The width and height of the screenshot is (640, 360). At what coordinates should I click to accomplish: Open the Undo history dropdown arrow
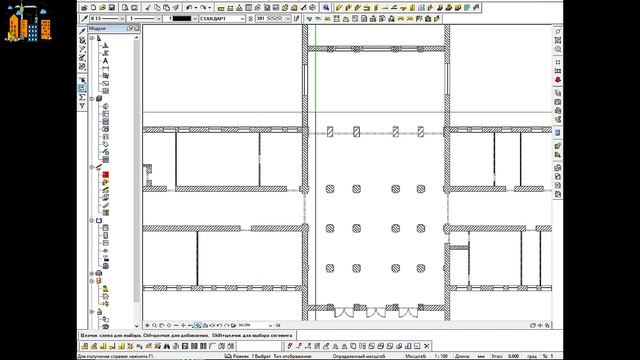click(195, 7)
